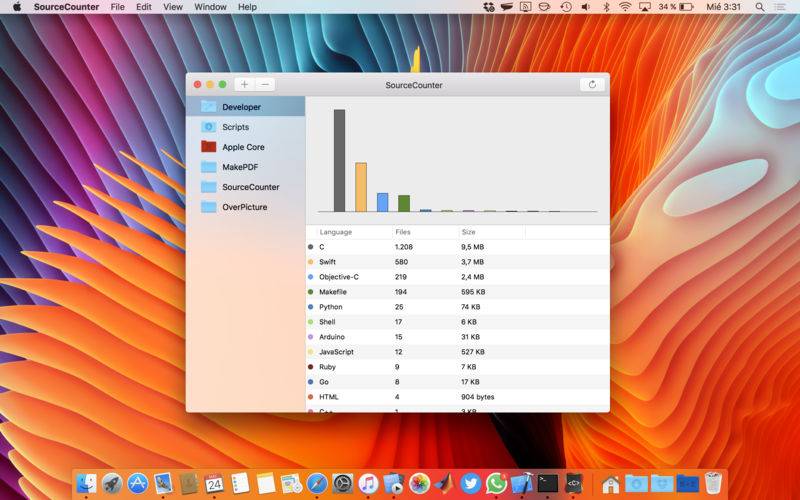This screenshot has width=800, height=500.
Task: Select the Arduino language row
Action: point(458,337)
